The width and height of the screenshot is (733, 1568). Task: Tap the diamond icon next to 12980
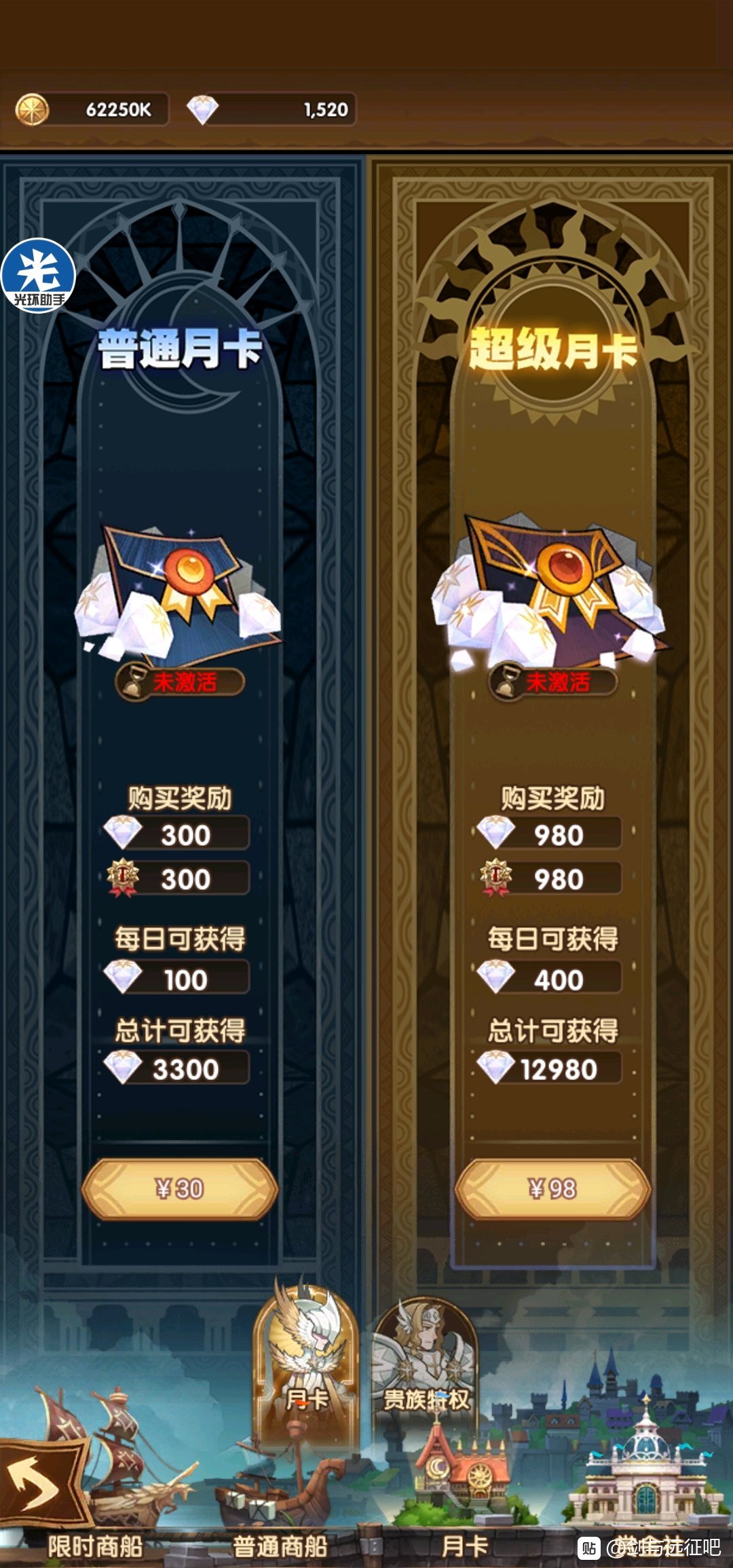click(x=496, y=1068)
